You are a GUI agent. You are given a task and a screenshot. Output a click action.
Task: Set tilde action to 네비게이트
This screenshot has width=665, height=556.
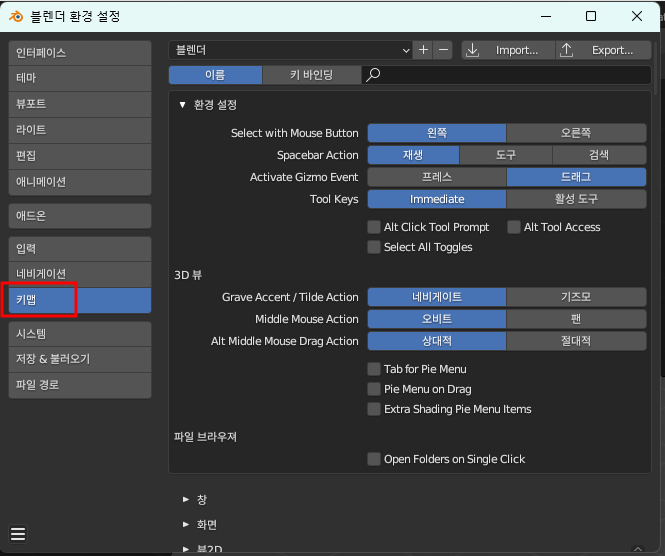[437, 297]
